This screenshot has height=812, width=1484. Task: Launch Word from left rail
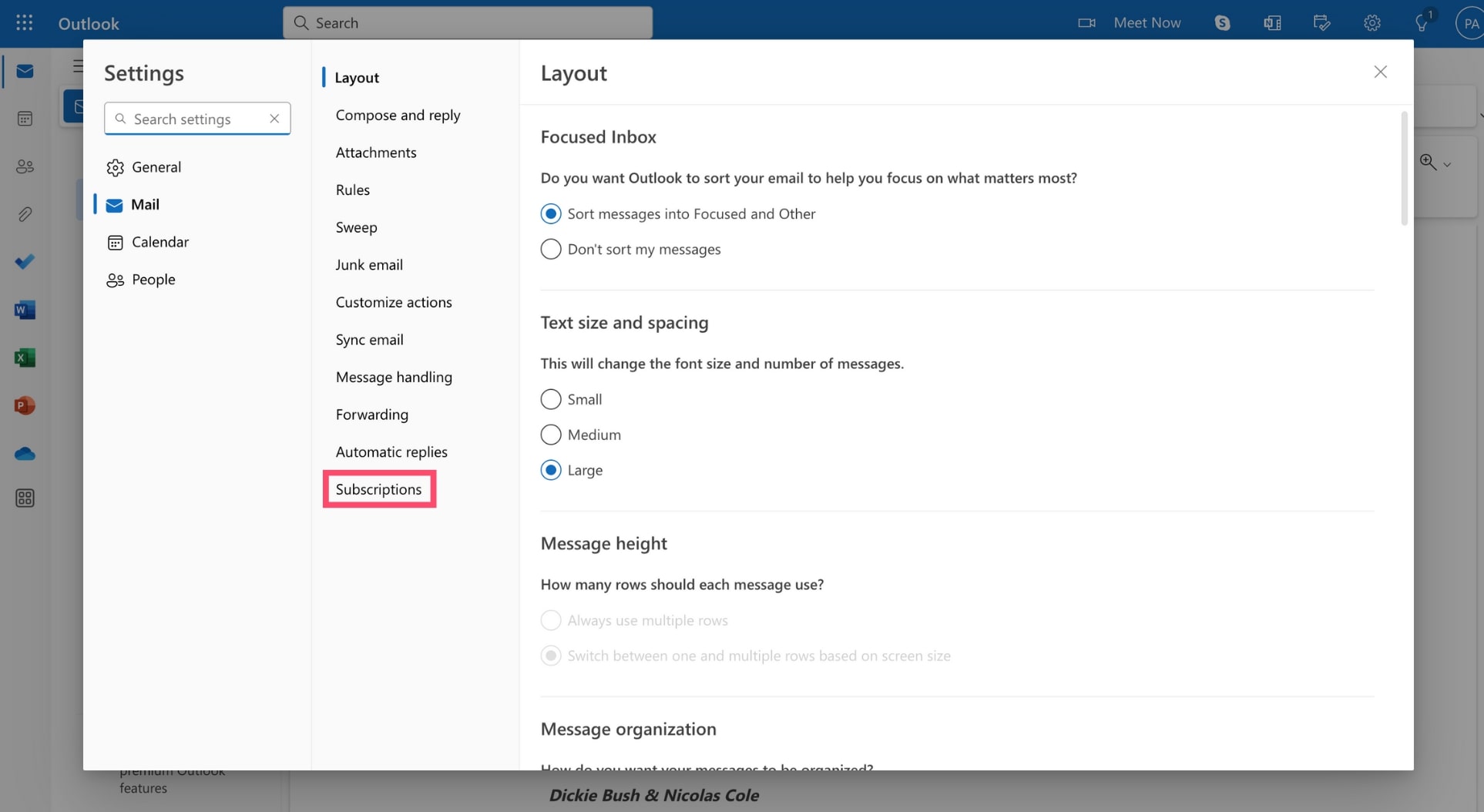[25, 310]
